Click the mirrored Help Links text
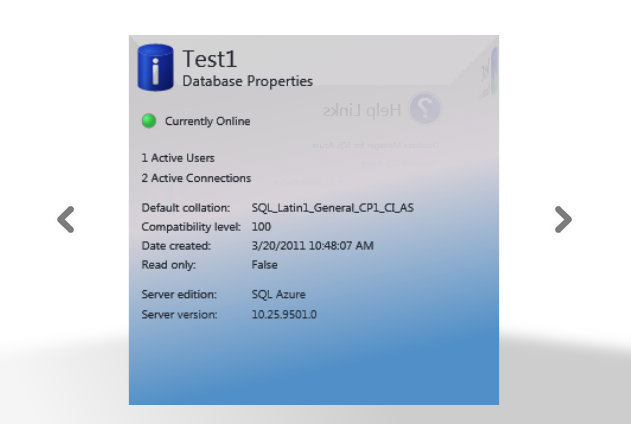 [362, 109]
